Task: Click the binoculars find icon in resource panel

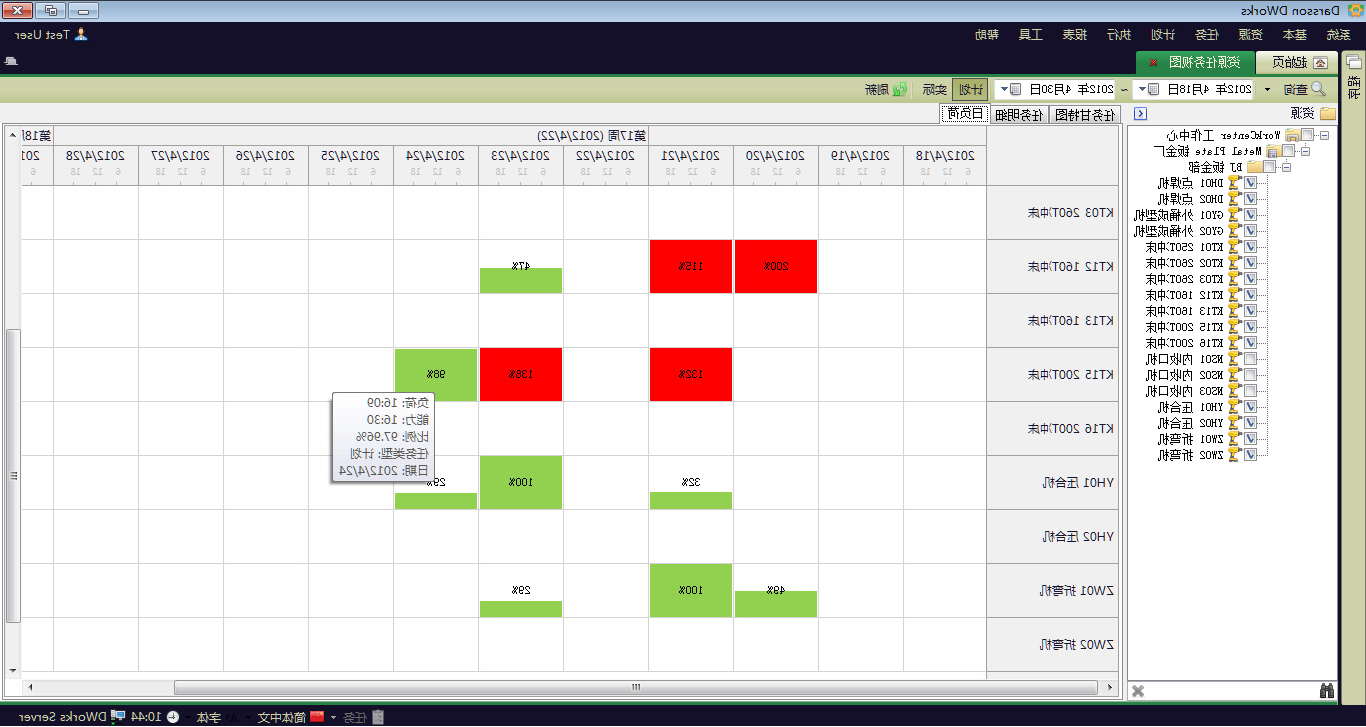Action: click(1327, 691)
